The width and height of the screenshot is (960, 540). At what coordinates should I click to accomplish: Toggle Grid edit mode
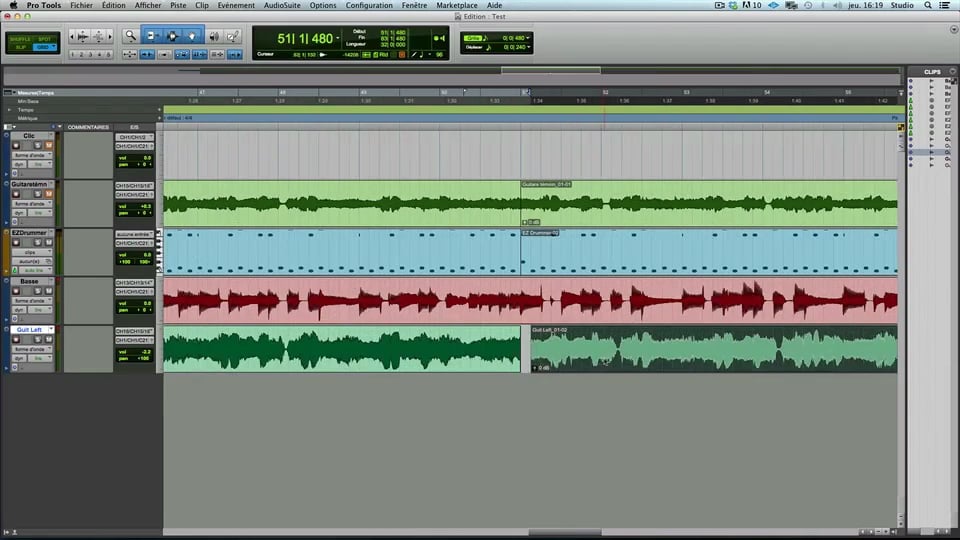(x=45, y=47)
